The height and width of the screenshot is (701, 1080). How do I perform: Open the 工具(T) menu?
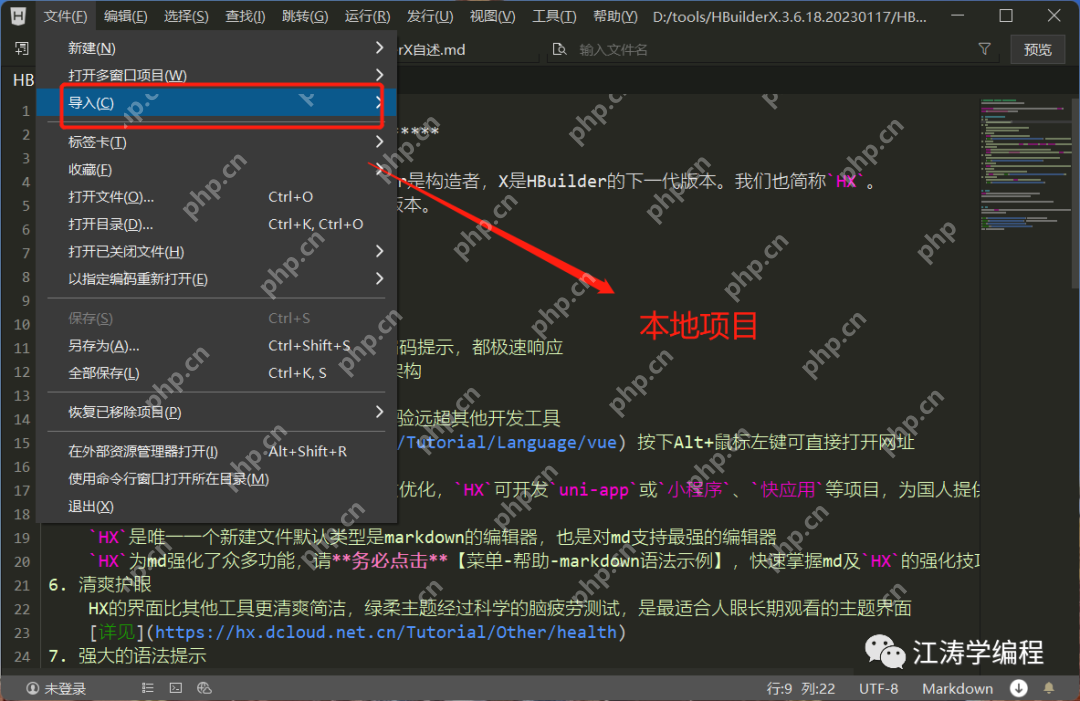pyautogui.click(x=553, y=16)
